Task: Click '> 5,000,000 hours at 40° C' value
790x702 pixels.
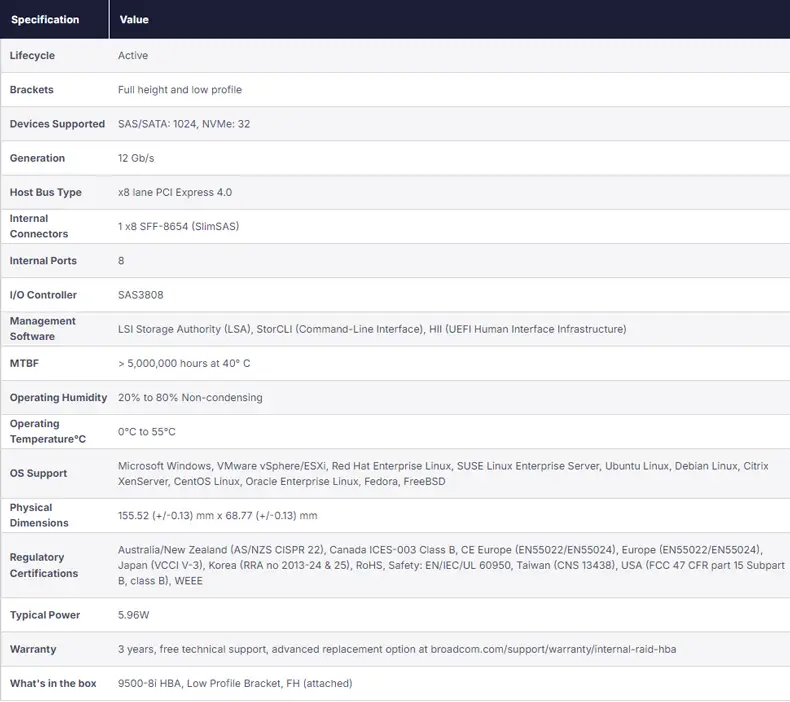Action: [184, 363]
